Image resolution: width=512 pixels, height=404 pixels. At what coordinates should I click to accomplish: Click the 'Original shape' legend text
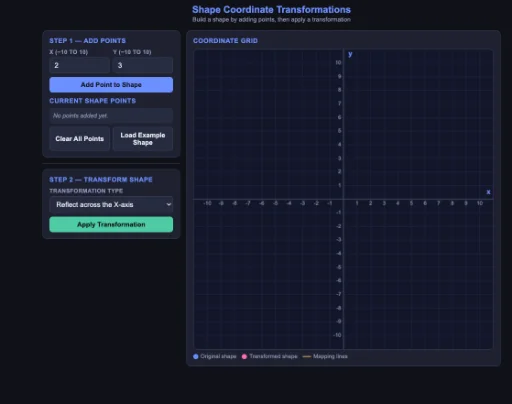tap(218, 357)
